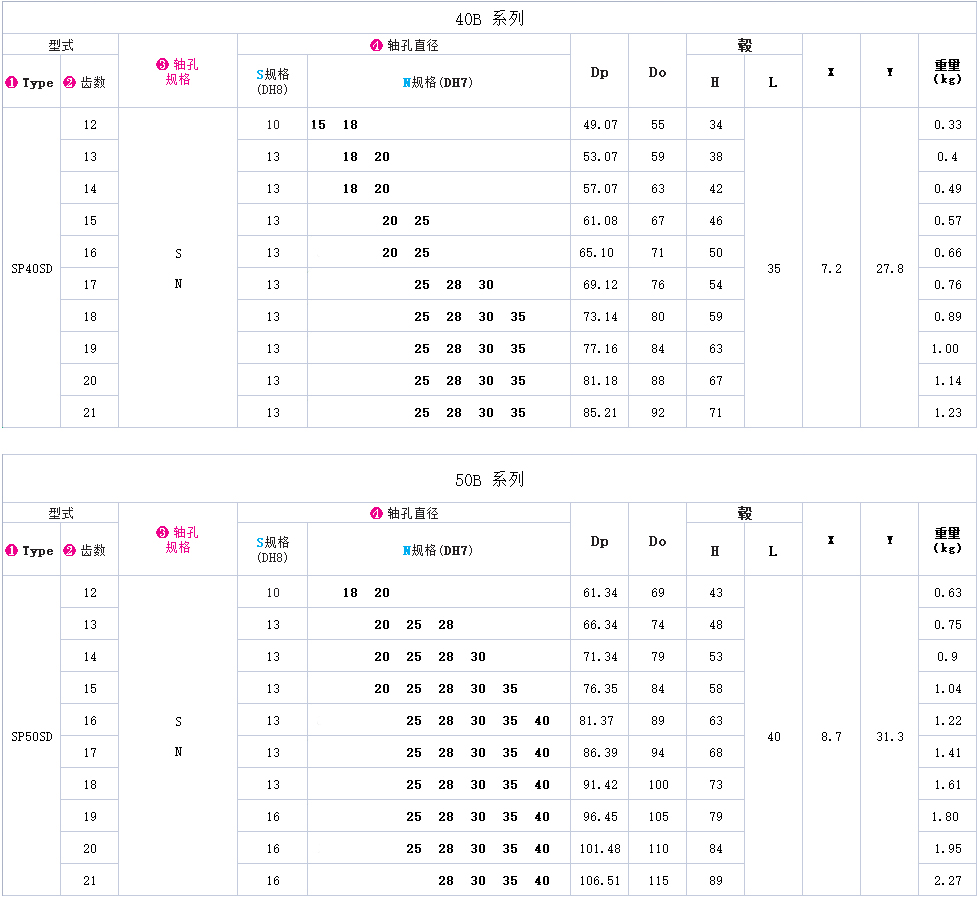Click the SP40SD type cell
Viewport: 980px width, 909px height.
[x=32, y=269]
